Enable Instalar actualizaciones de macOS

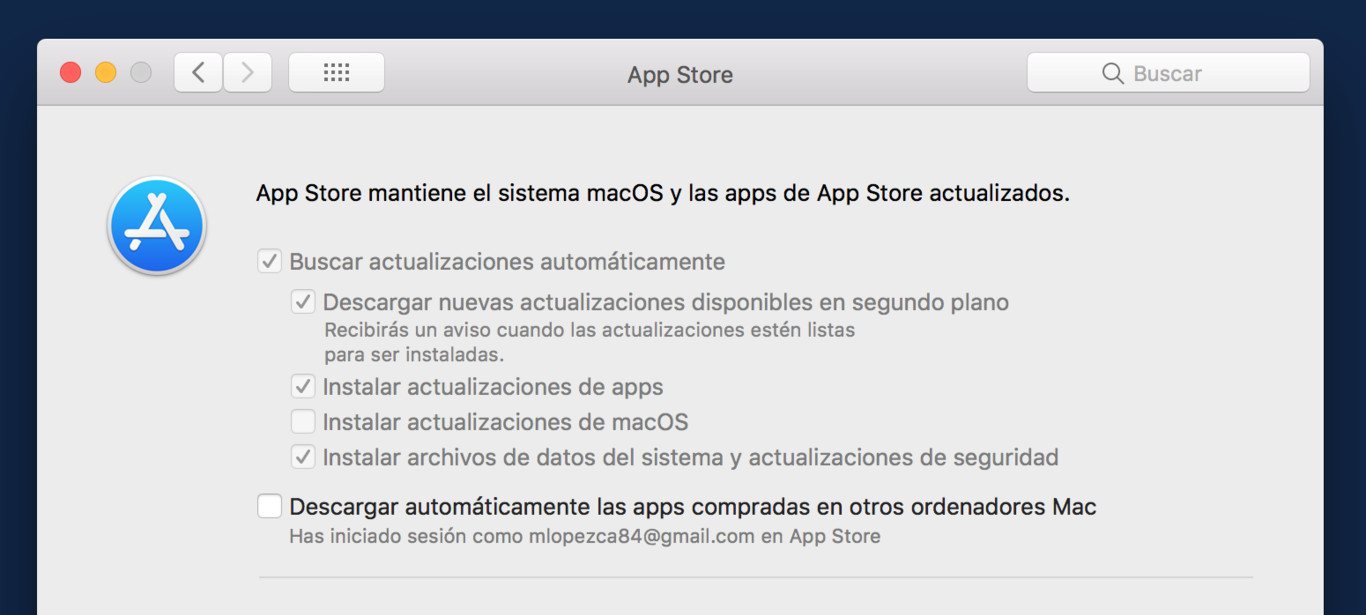303,422
